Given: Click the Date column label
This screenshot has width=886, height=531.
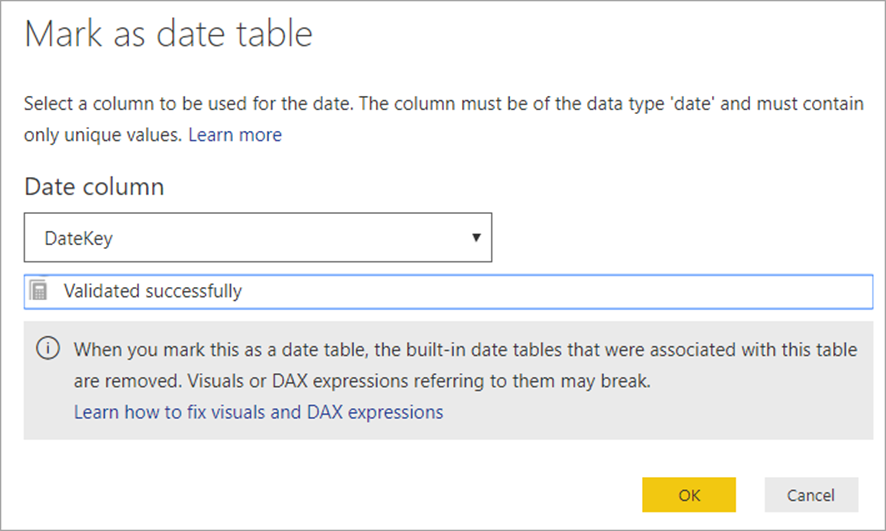Looking at the screenshot, I should [94, 186].
